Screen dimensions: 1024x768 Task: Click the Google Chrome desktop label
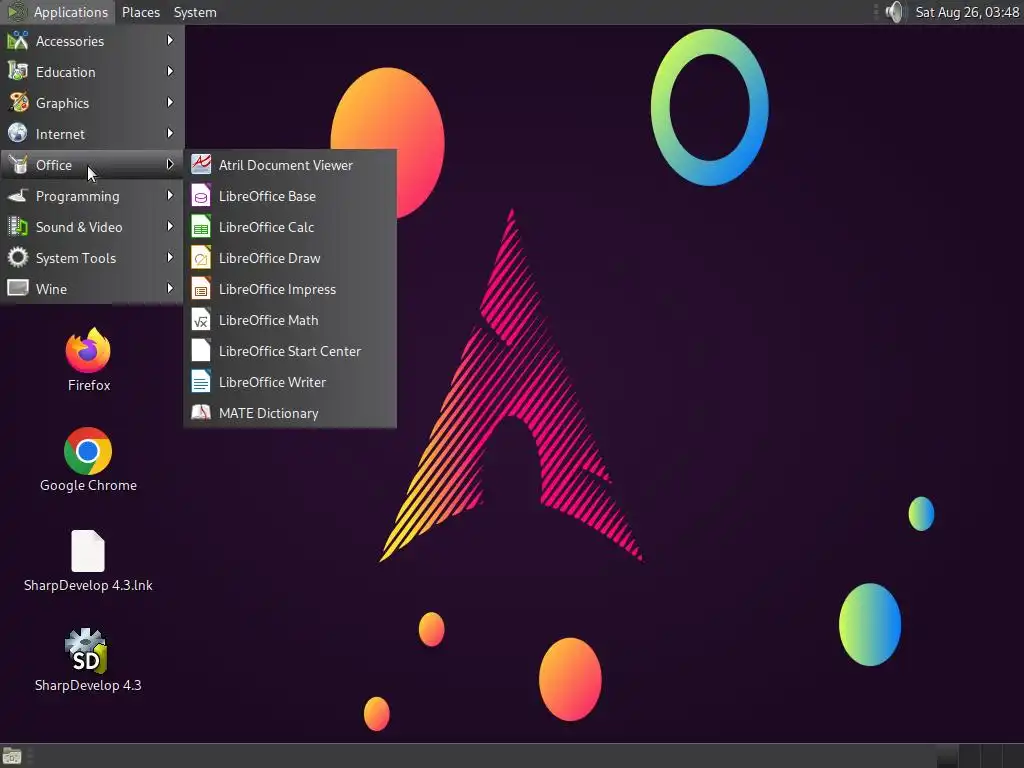click(88, 485)
